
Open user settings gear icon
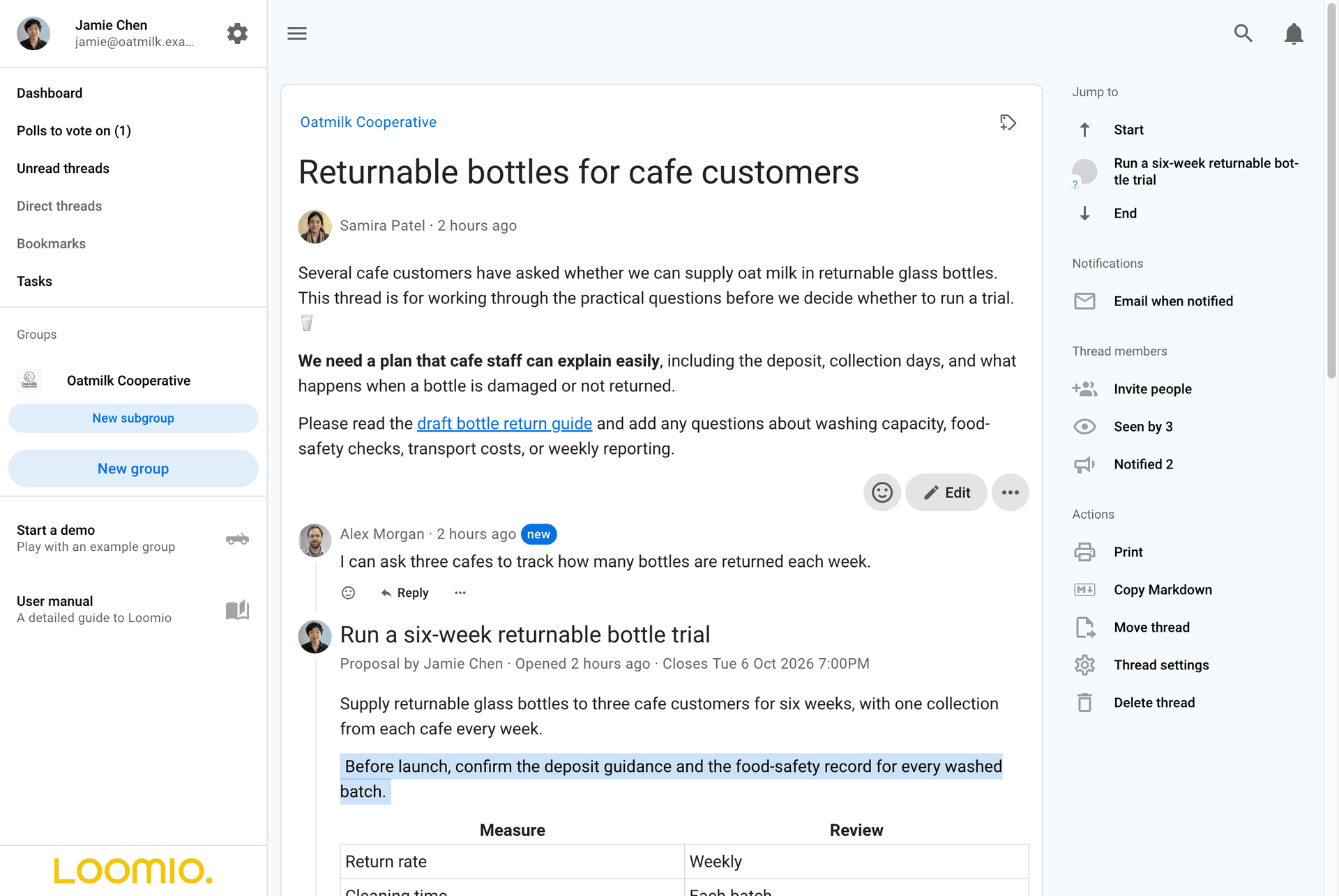pos(237,33)
